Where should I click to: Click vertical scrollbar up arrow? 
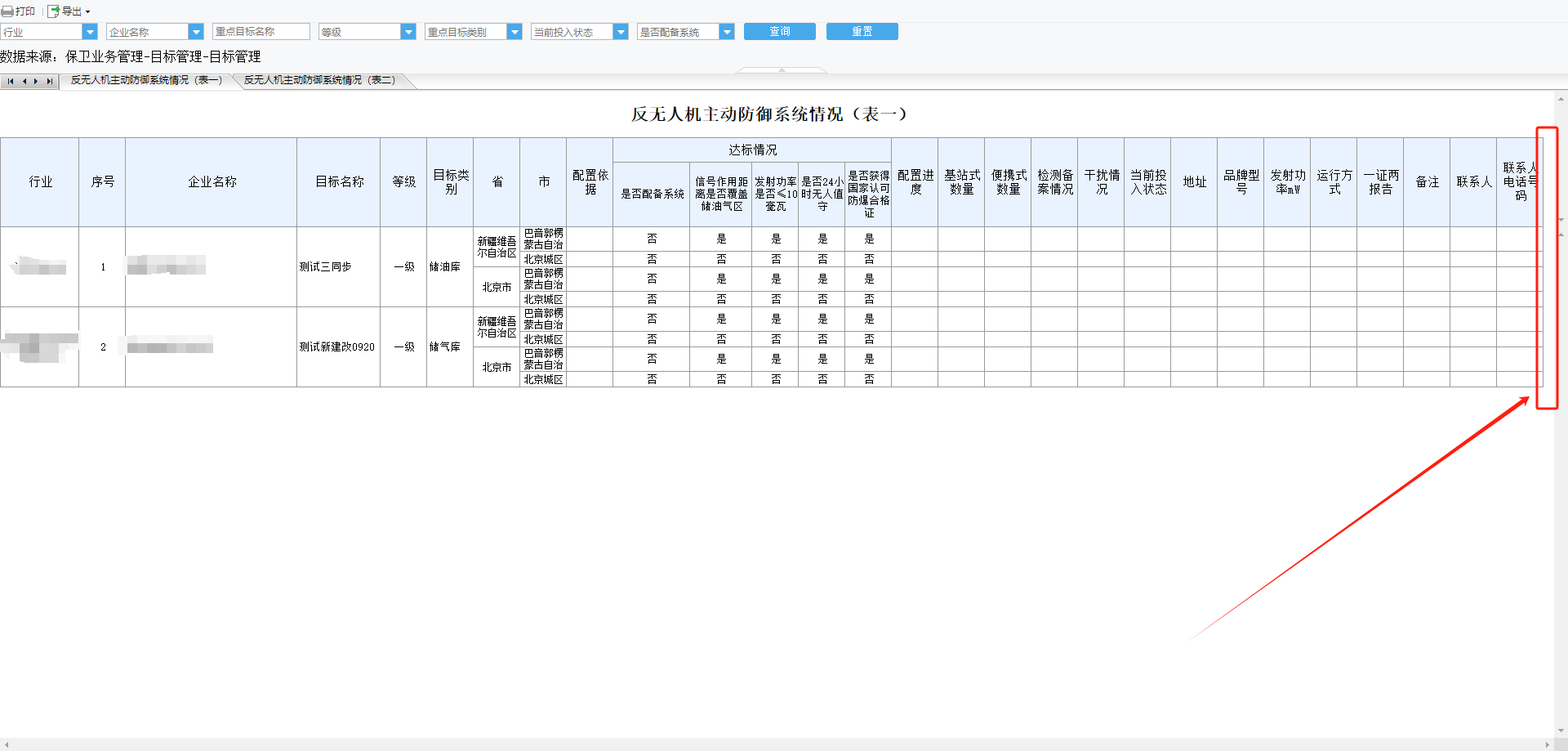(x=1561, y=99)
